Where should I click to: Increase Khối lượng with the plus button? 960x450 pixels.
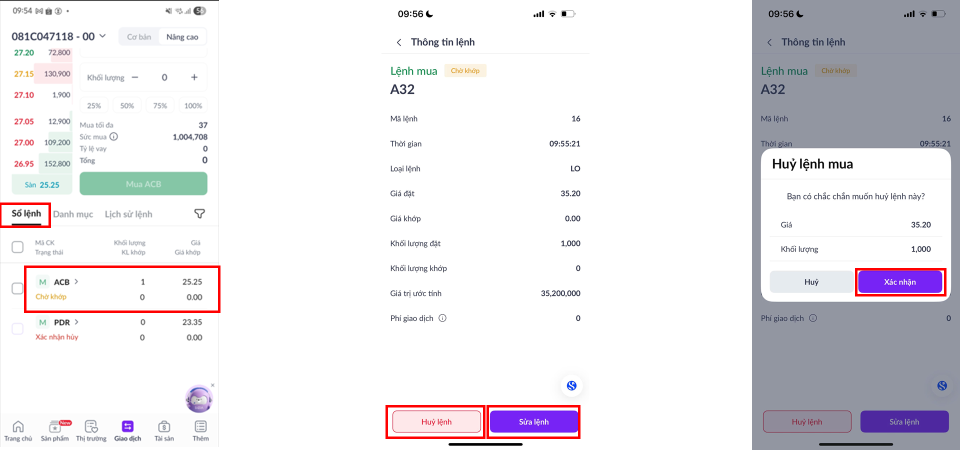(x=194, y=77)
